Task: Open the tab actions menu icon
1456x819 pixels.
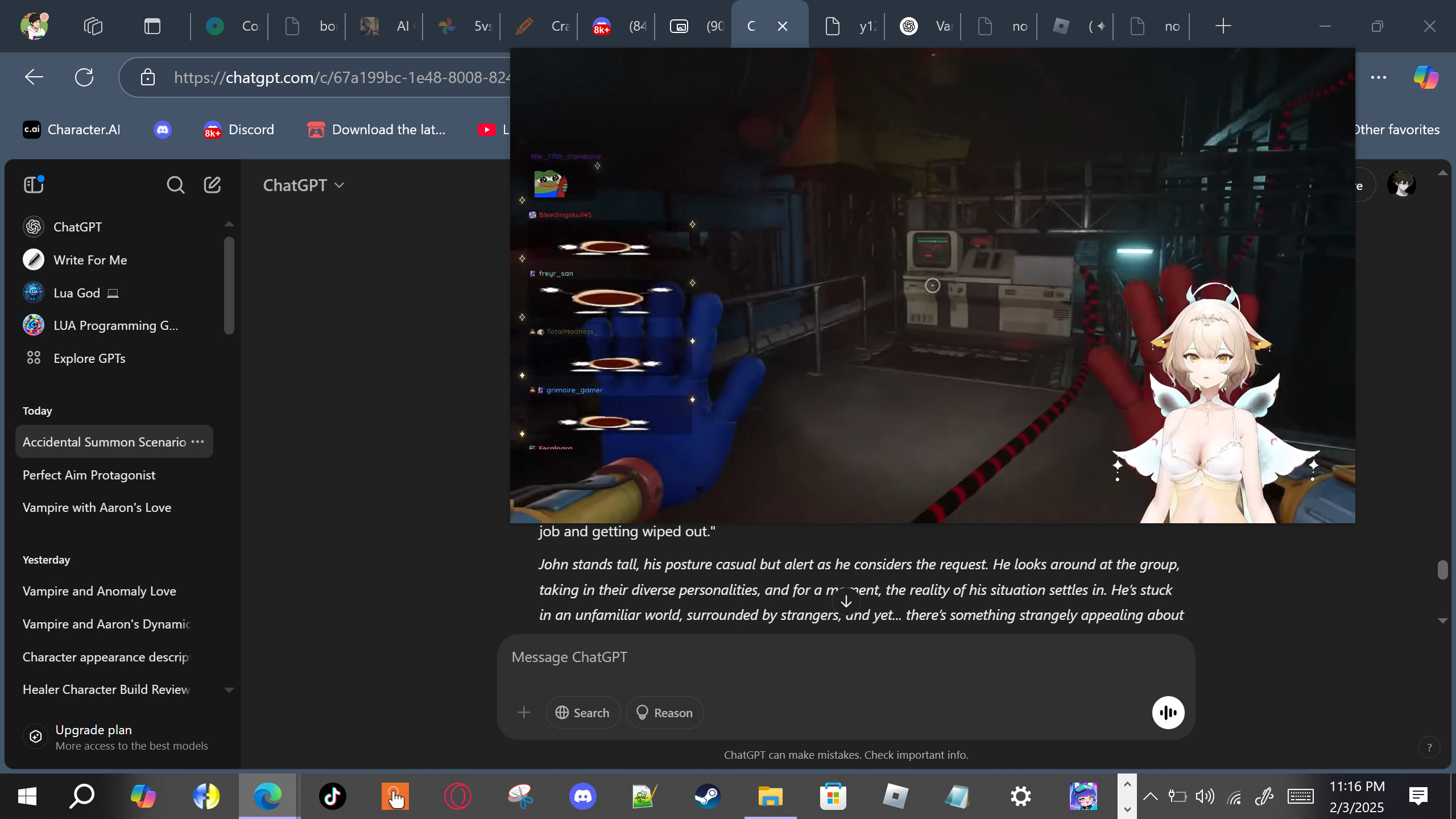Action: 152,26
